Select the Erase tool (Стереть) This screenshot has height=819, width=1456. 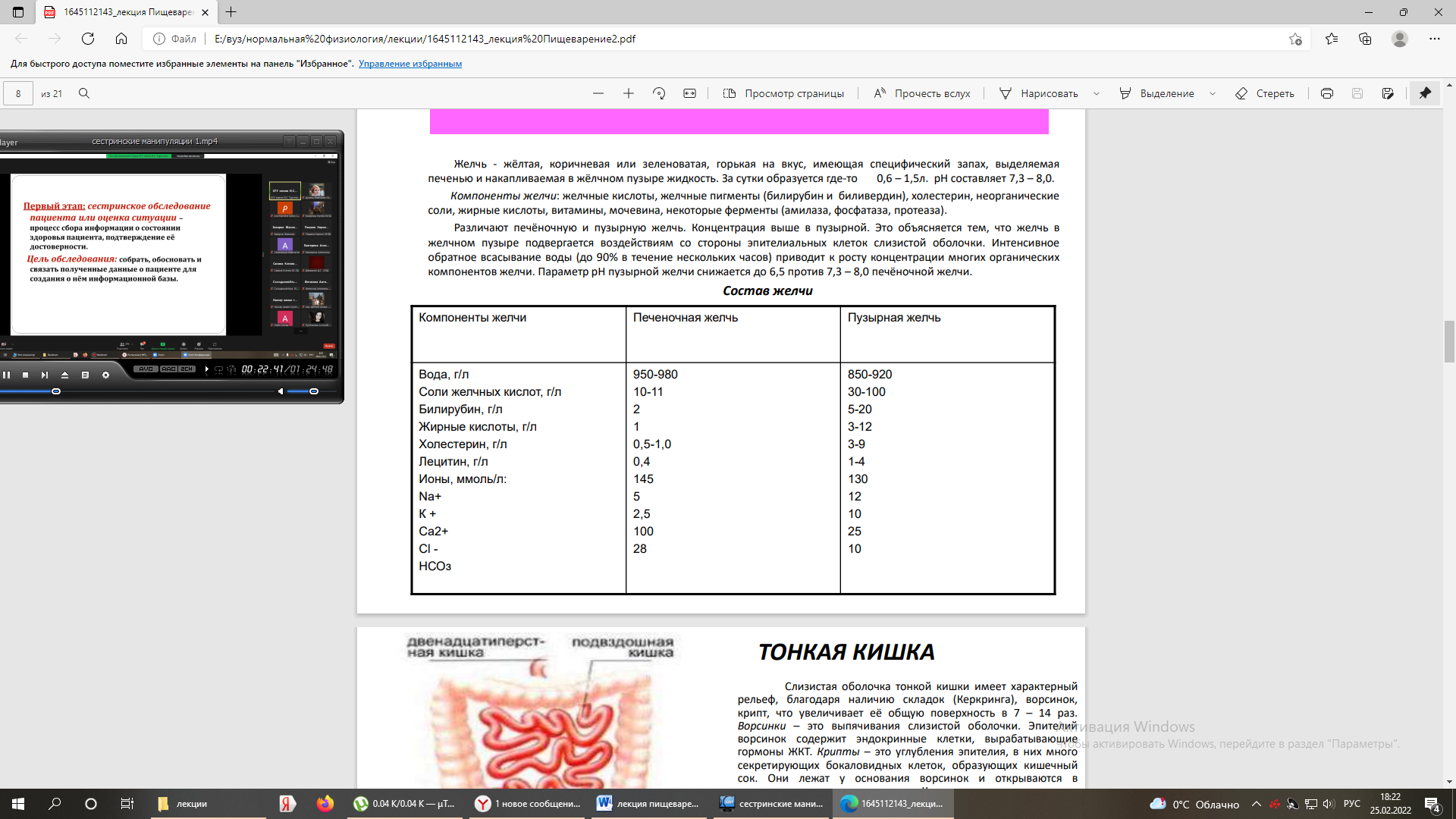(1265, 93)
